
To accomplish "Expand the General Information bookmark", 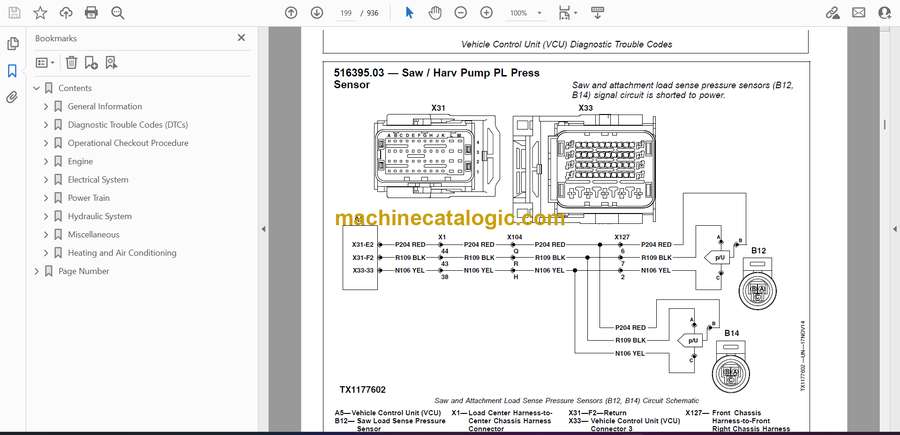I will (46, 107).
